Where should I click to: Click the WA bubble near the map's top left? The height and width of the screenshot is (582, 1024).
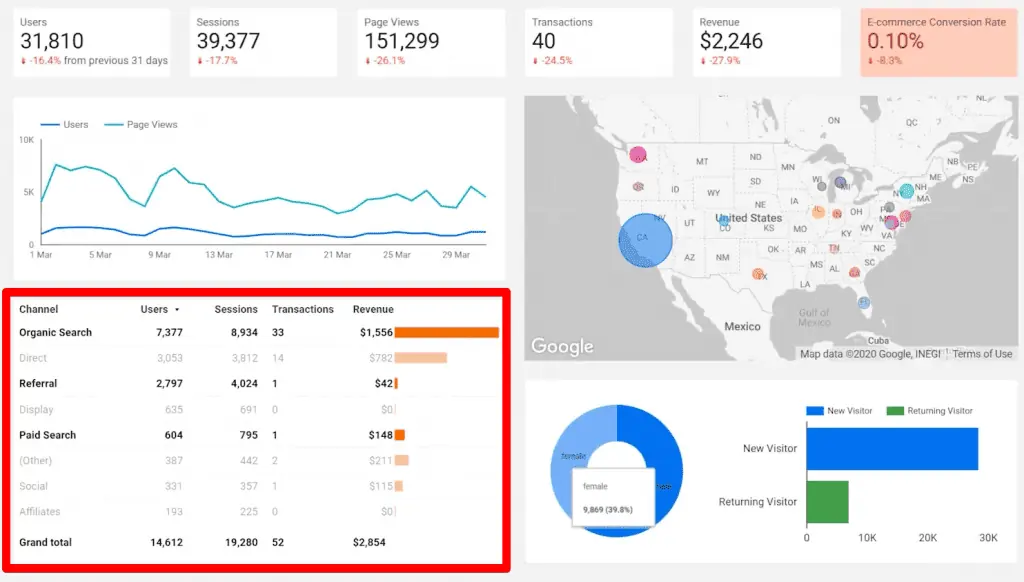click(637, 155)
